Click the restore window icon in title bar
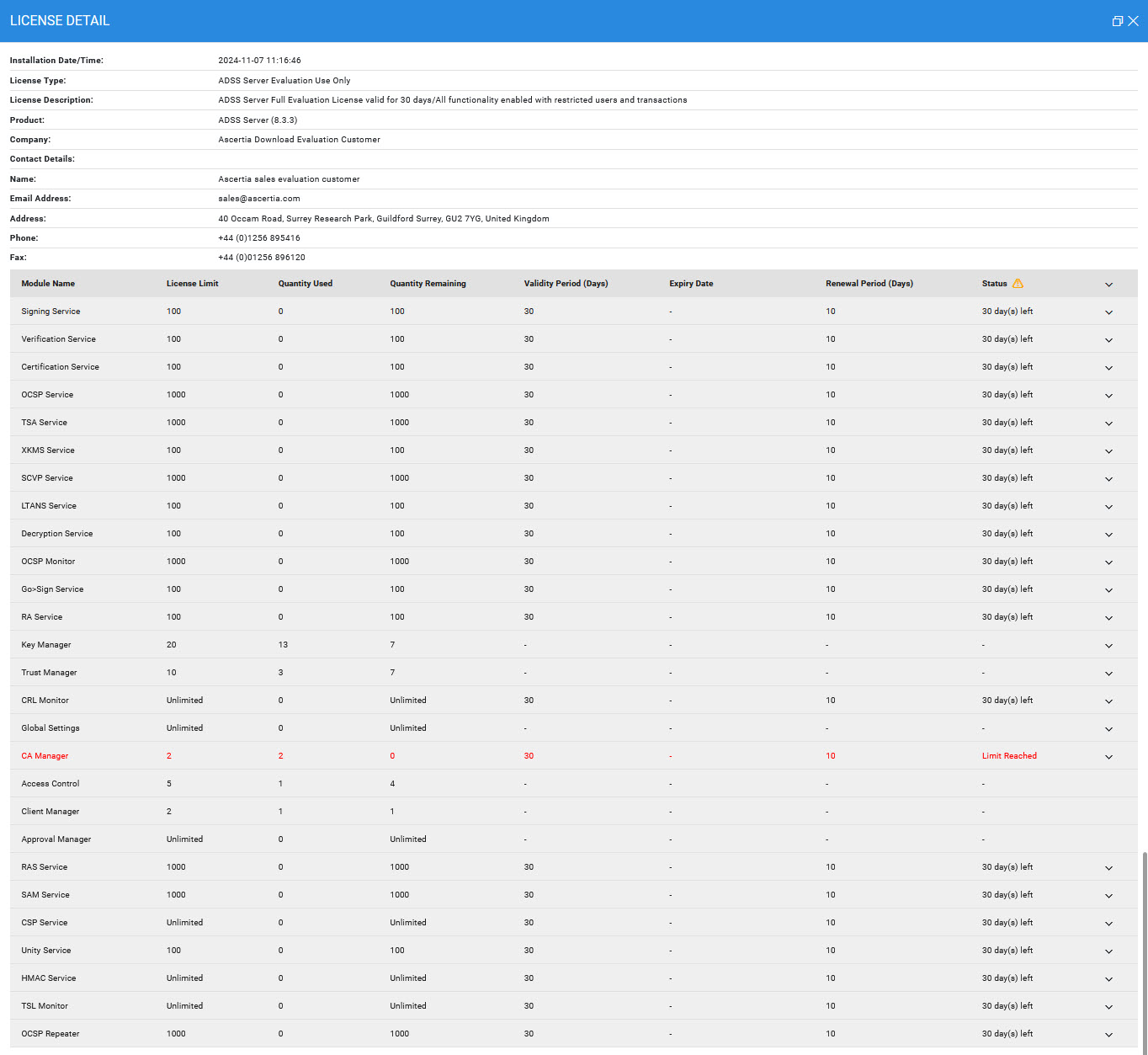The width and height of the screenshot is (1148, 1055). tap(1117, 21)
